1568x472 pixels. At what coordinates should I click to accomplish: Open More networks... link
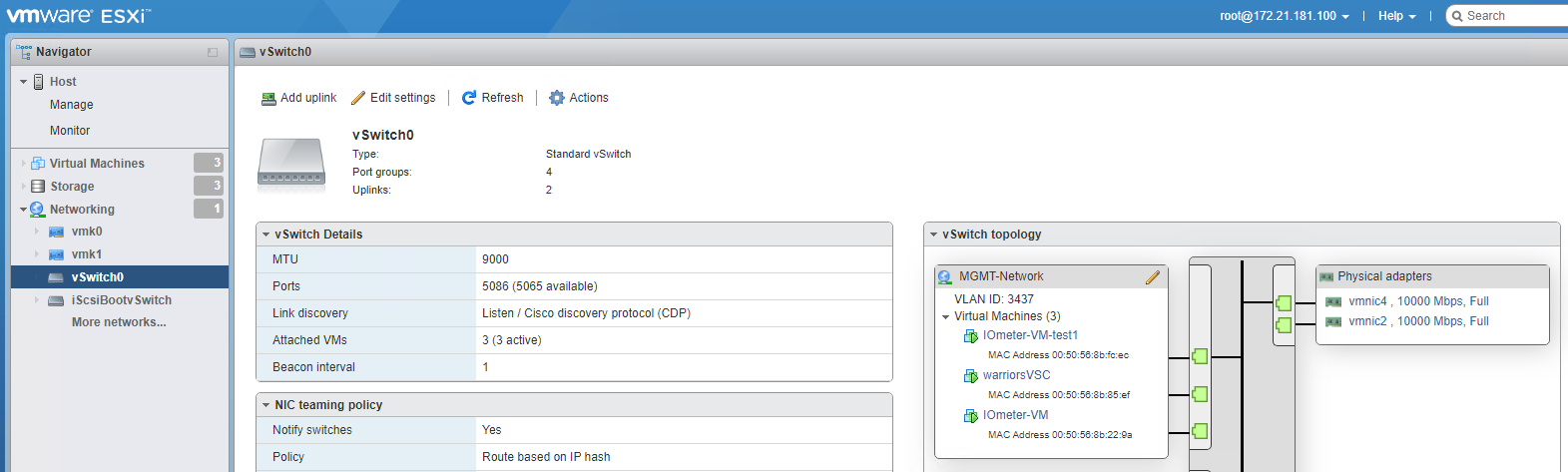pyautogui.click(x=119, y=322)
